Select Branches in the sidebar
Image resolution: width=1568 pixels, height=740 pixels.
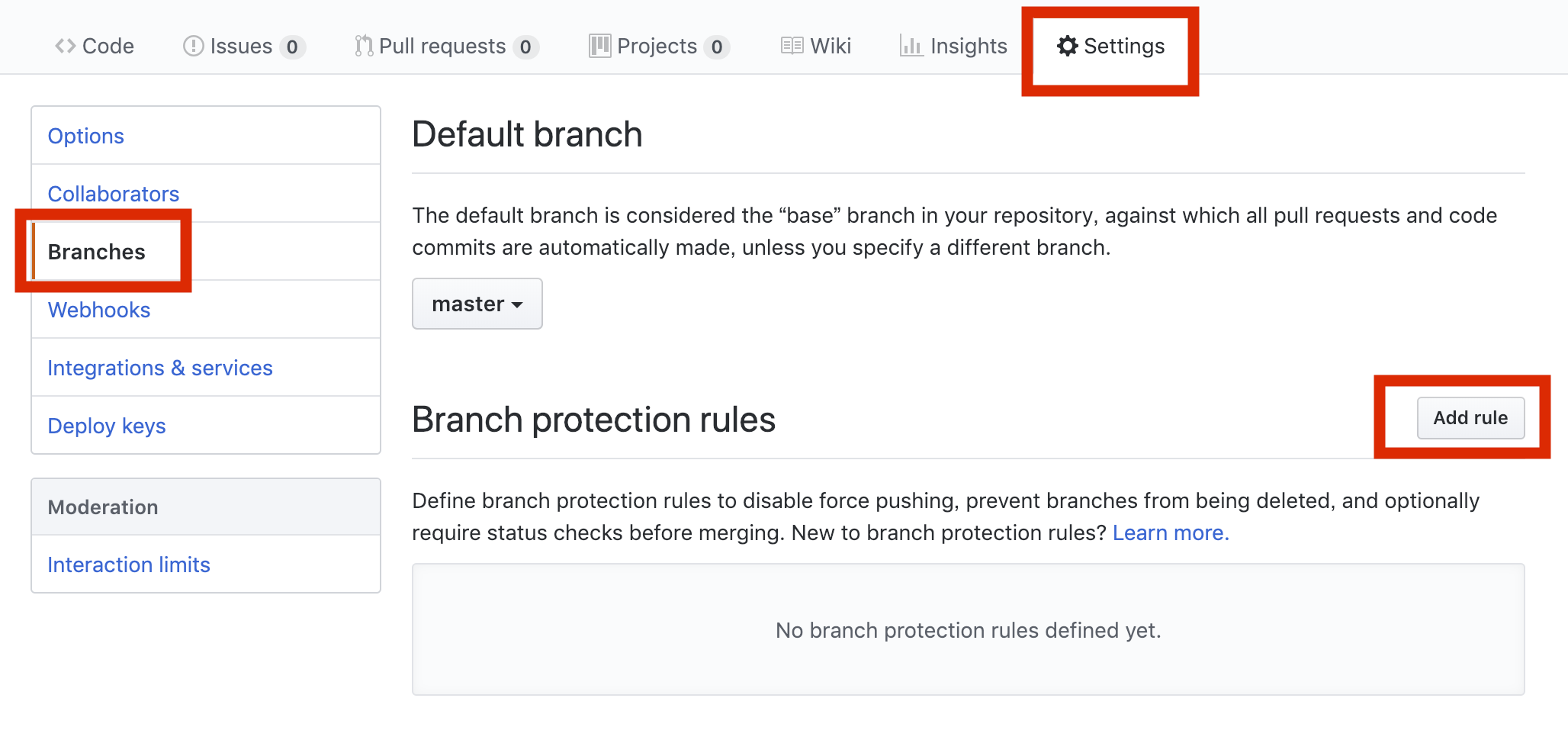coord(97,252)
